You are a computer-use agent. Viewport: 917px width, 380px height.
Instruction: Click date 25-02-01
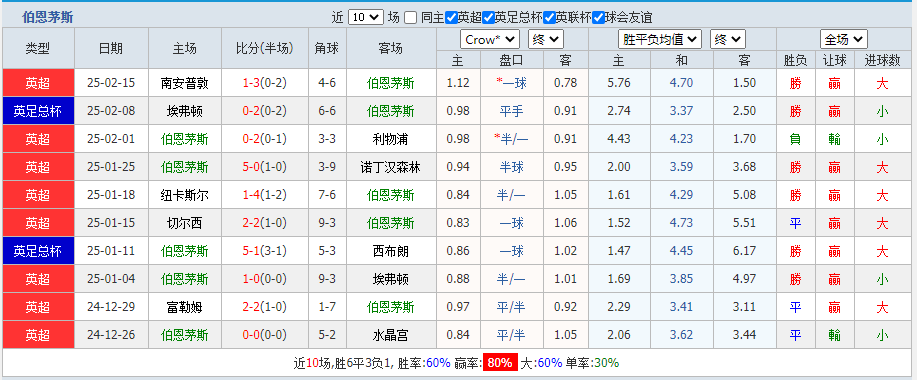[111, 139]
